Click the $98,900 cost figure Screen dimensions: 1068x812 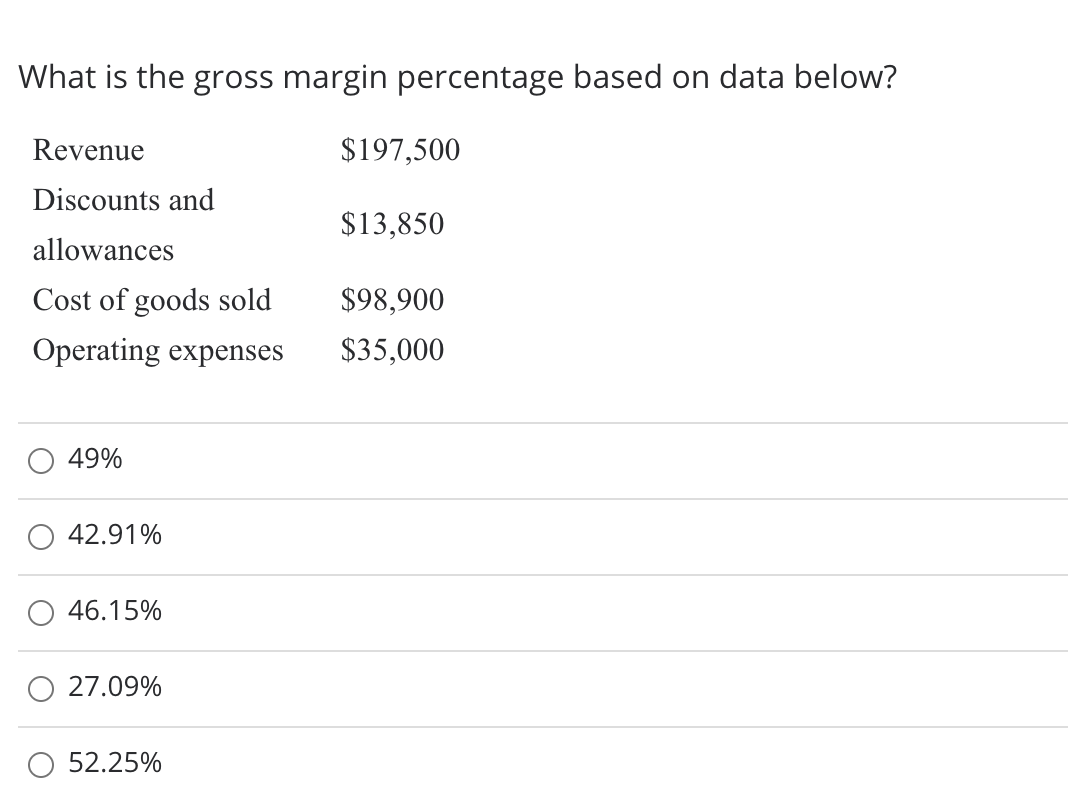392,300
